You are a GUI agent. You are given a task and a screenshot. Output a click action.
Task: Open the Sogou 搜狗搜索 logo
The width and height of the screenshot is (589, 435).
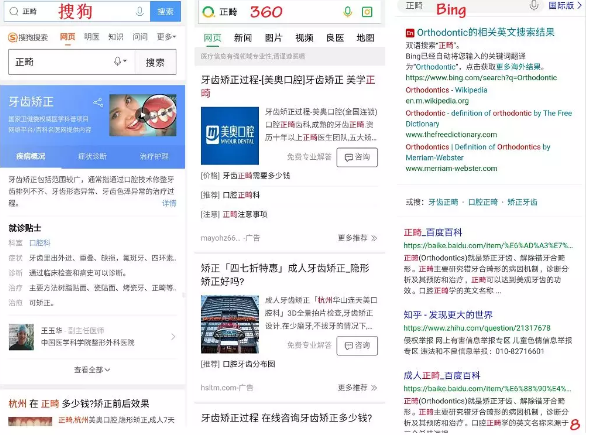28,37
